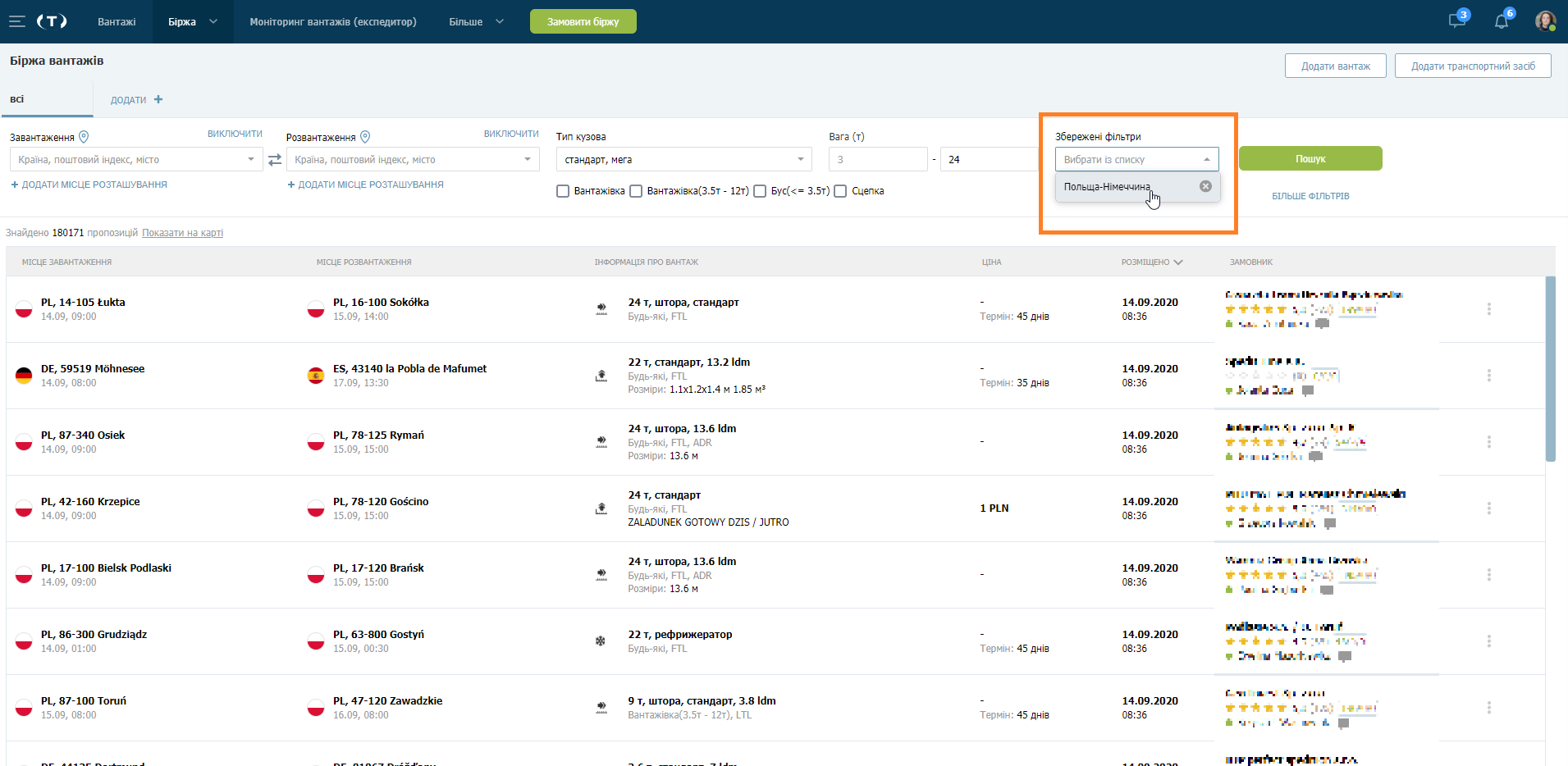Click Germany flag for Möhnesee
1568x766 pixels.
24,376
